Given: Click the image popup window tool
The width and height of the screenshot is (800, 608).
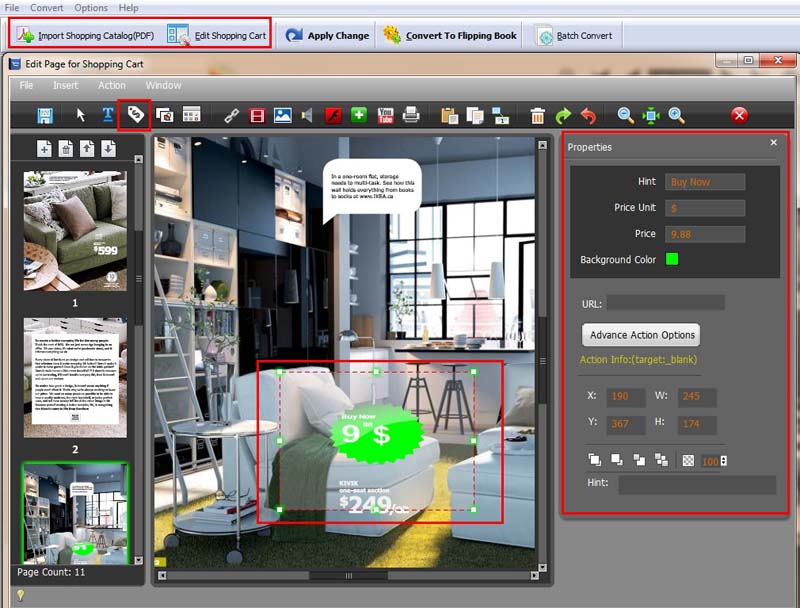Looking at the screenshot, I should (x=164, y=115).
